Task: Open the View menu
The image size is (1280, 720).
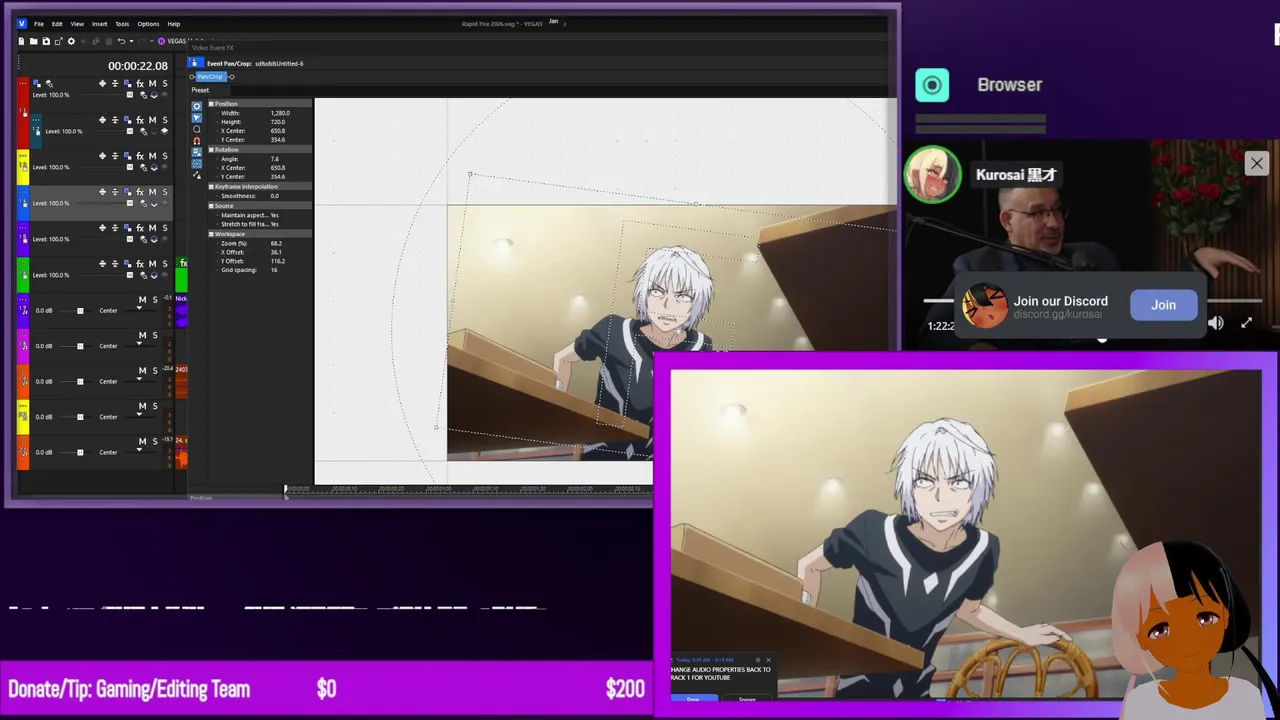Action: 77,24
